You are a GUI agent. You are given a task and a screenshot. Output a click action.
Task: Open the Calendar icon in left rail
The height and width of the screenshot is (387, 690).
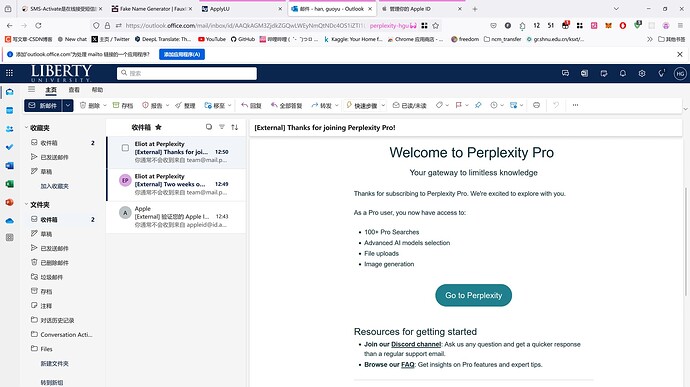point(9,111)
